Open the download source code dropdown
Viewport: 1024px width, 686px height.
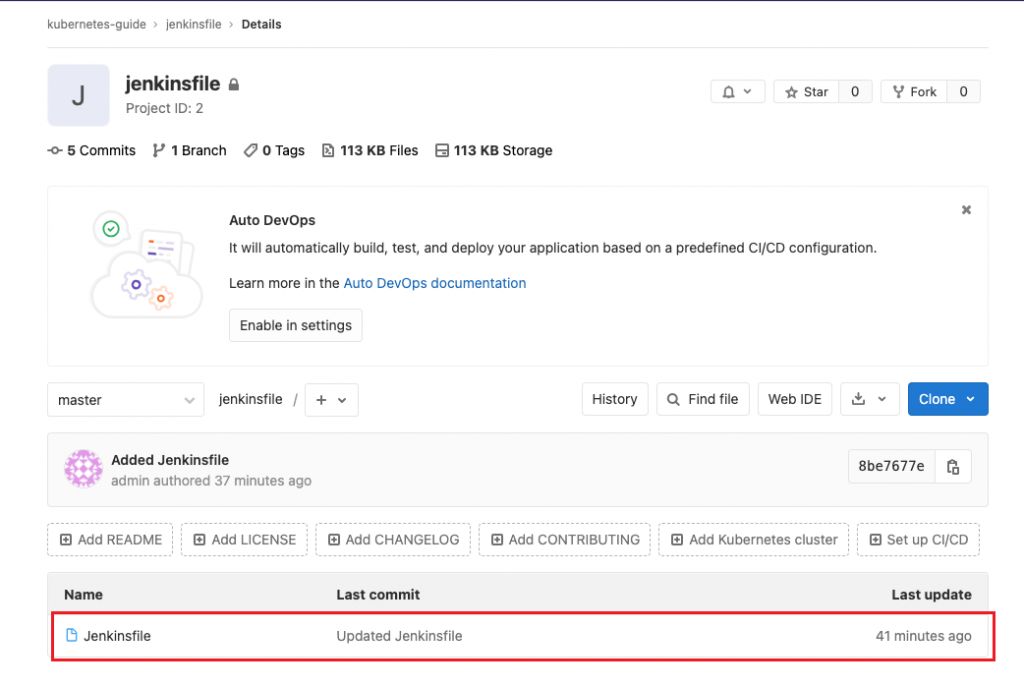tap(870, 399)
